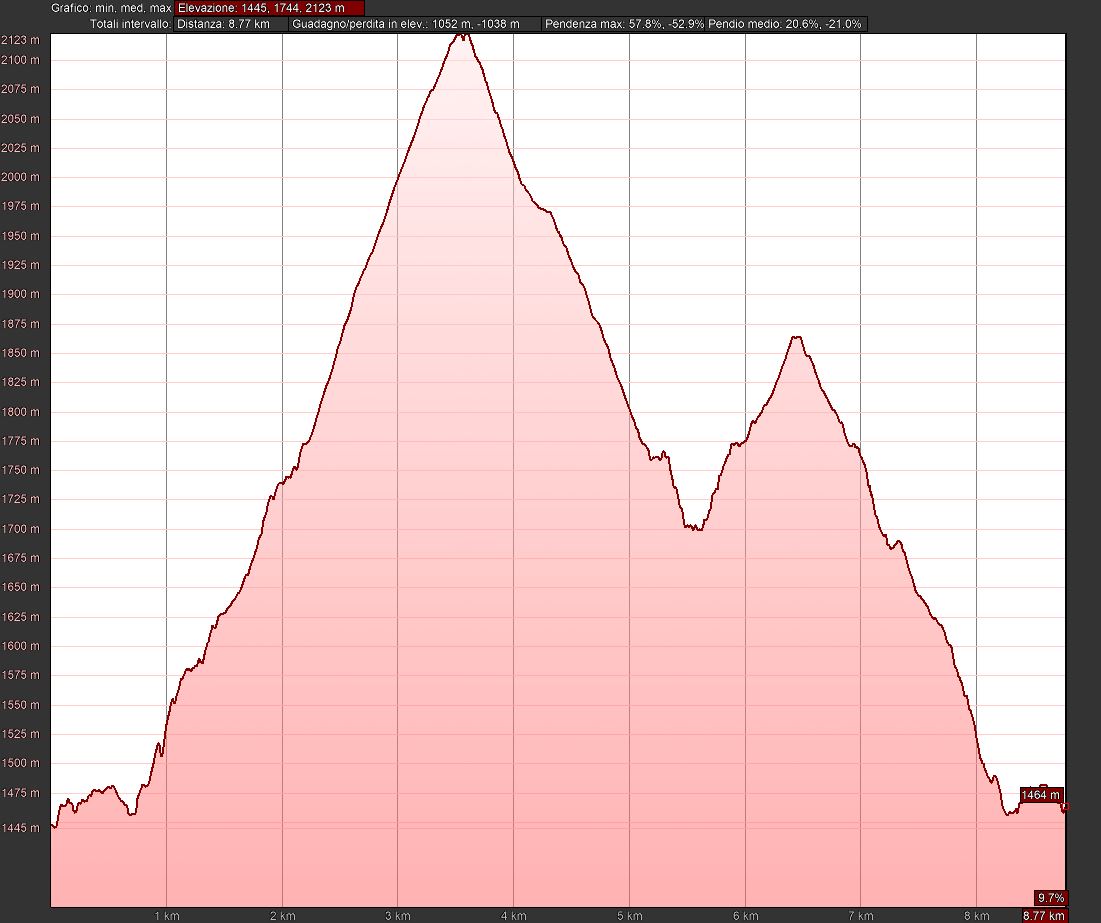Click the 6 km distance axis label

(745, 915)
